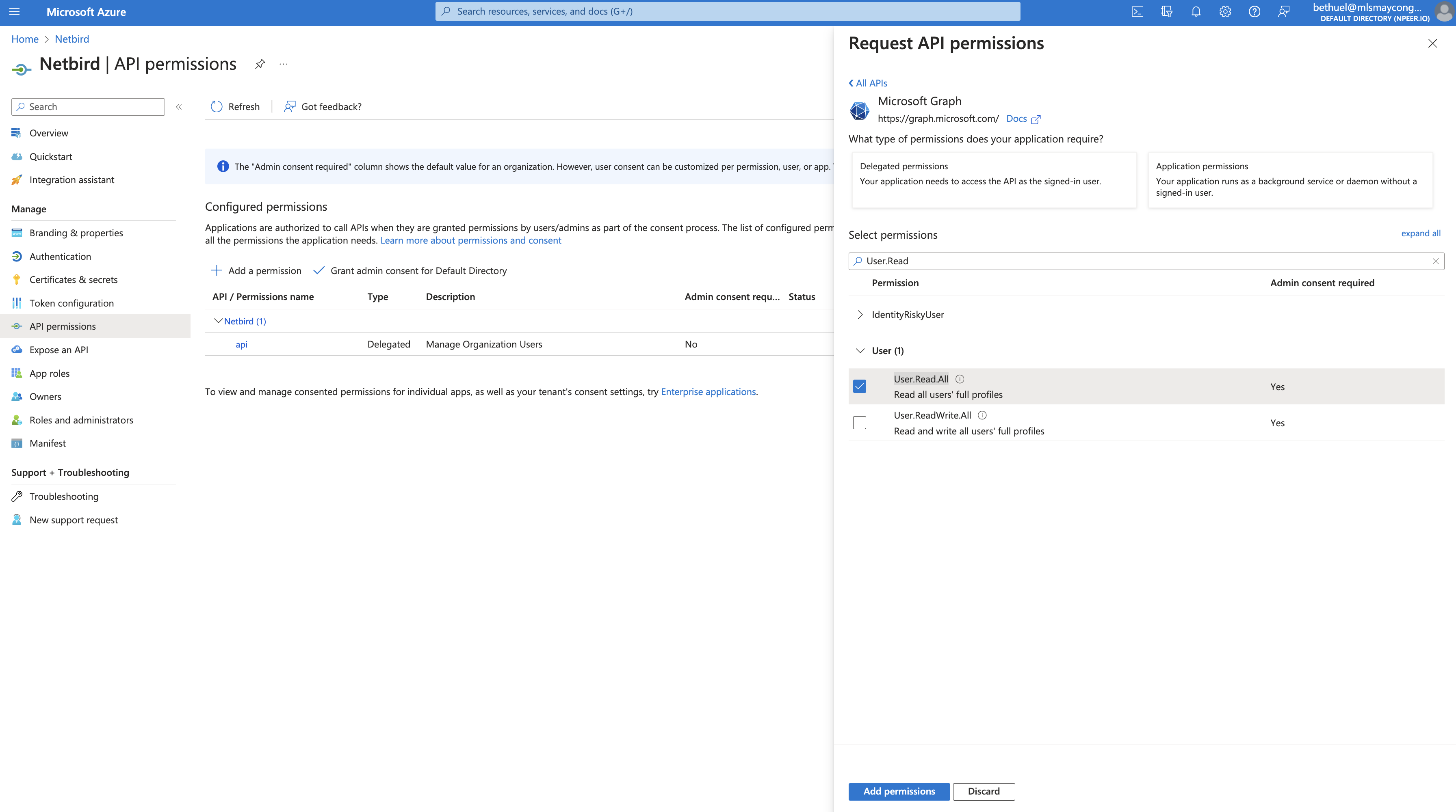Collapse the User (1) permission group
The width and height of the screenshot is (1456, 812).
click(x=860, y=350)
